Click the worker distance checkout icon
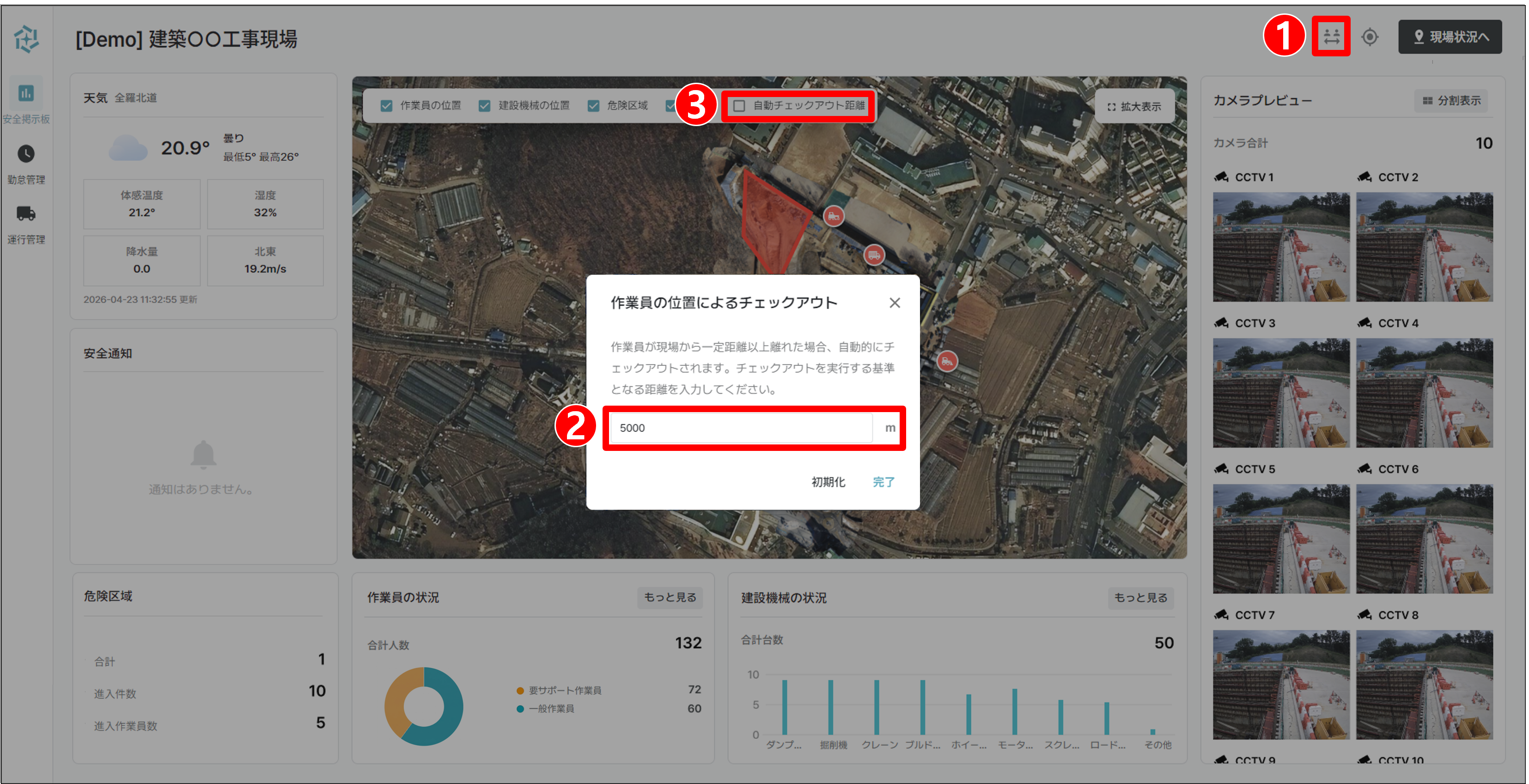Image resolution: width=1529 pixels, height=784 pixels. [x=1331, y=37]
